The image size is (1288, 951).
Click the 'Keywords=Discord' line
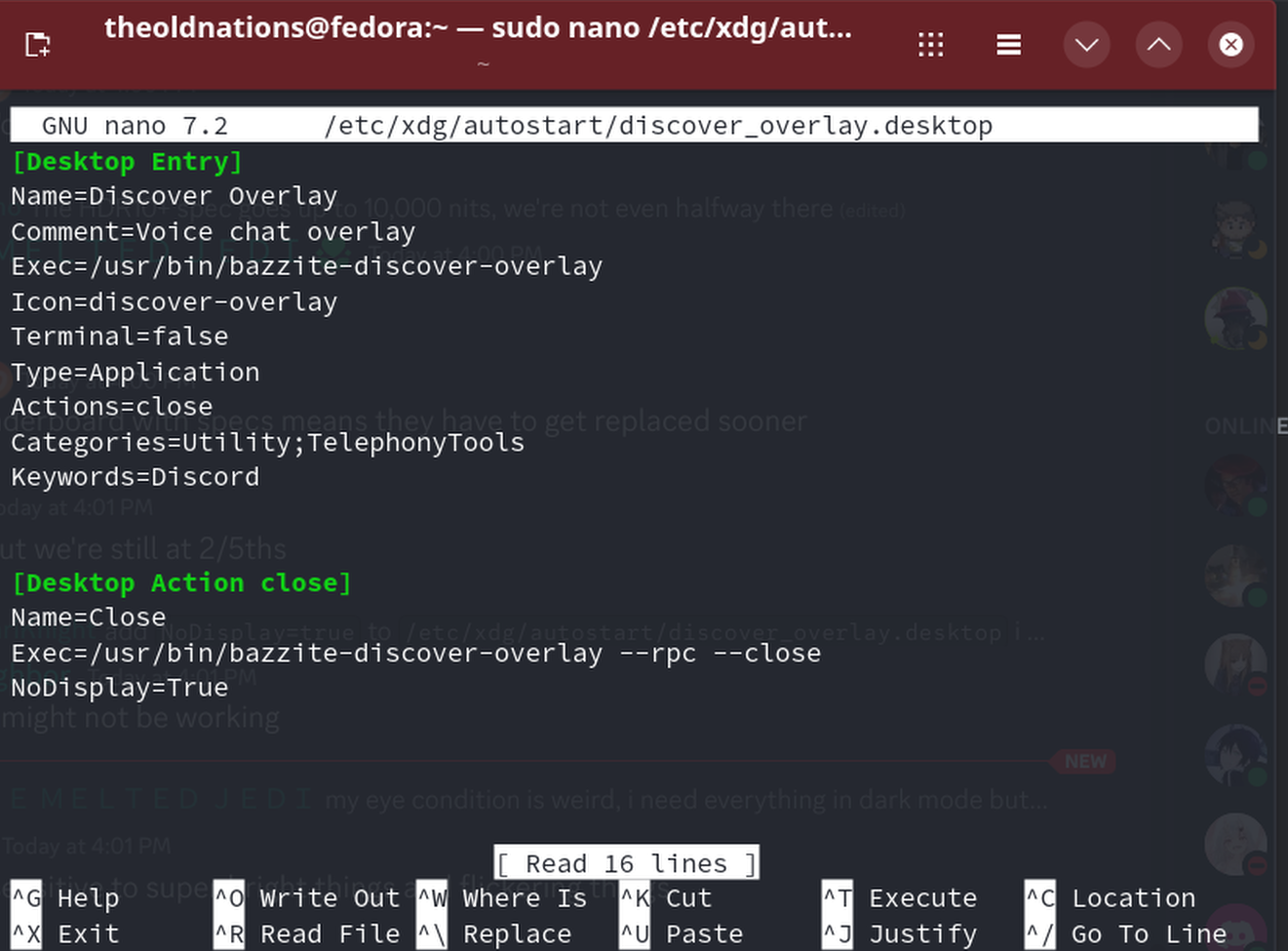coord(136,477)
